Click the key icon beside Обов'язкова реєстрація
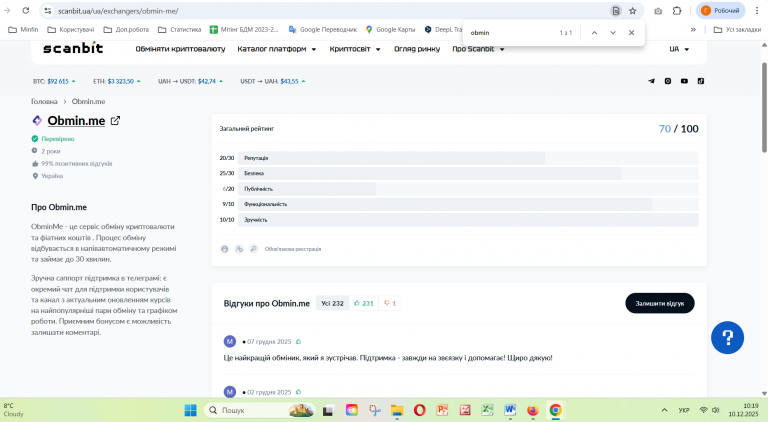 (253, 249)
